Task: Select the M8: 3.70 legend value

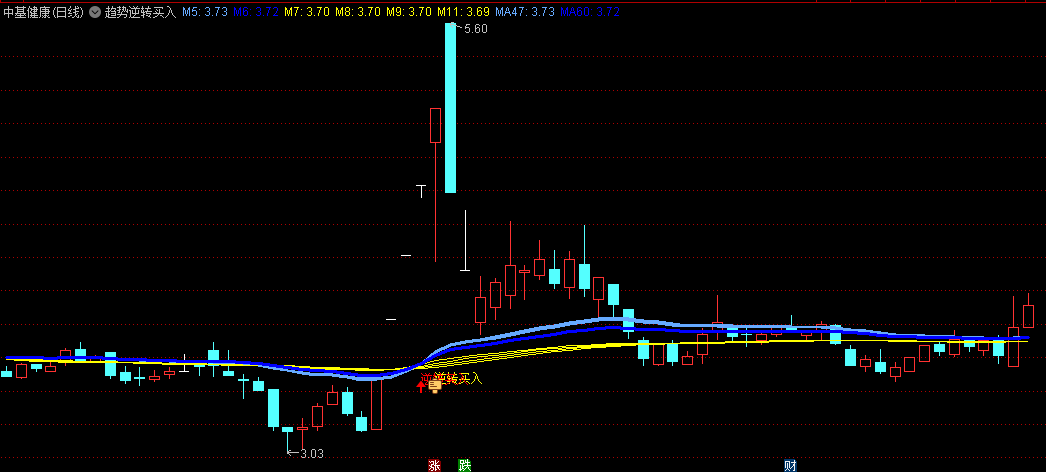Action: [x=358, y=12]
